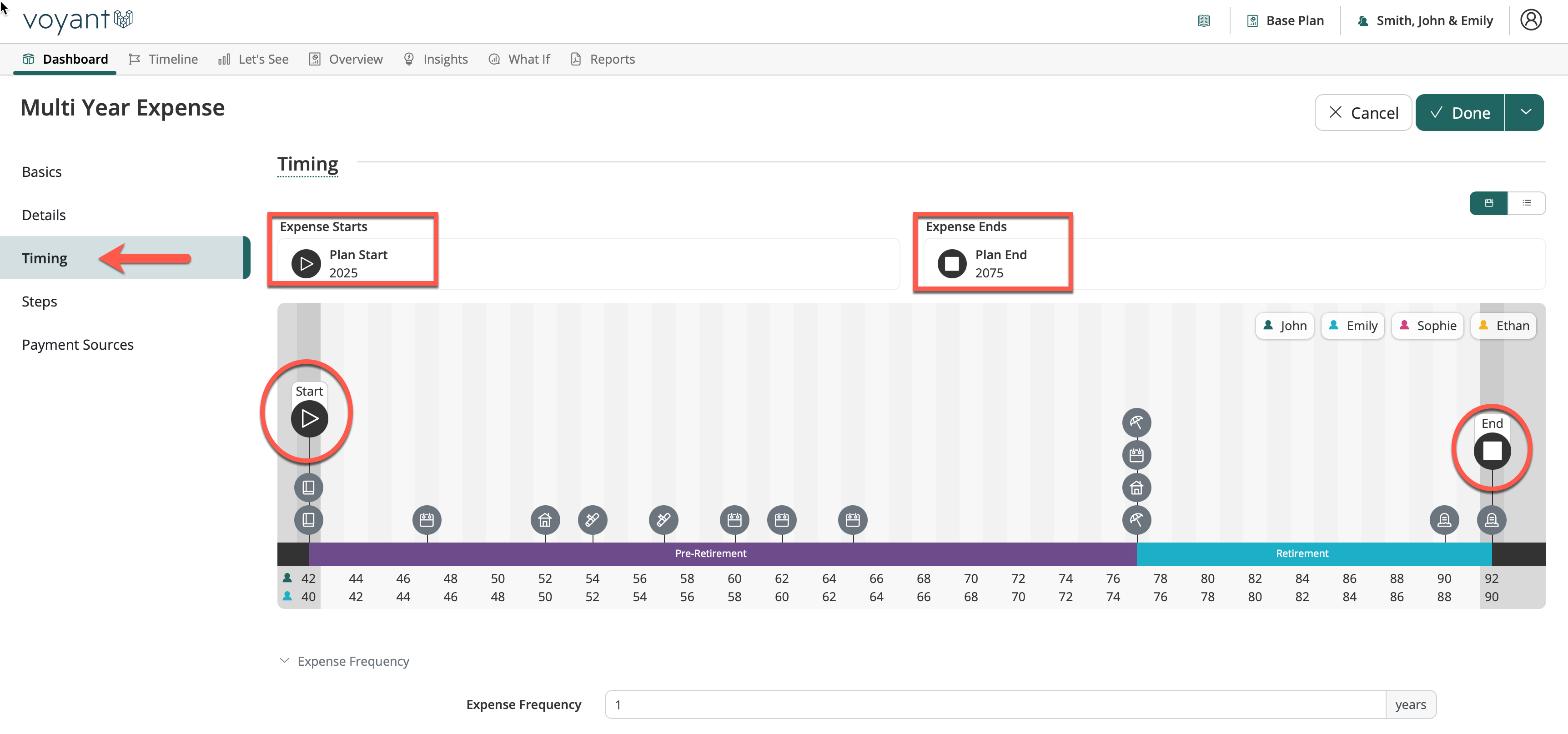The image size is (1568, 734).
Task: Click the house event icon at age 52
Action: pos(545,520)
